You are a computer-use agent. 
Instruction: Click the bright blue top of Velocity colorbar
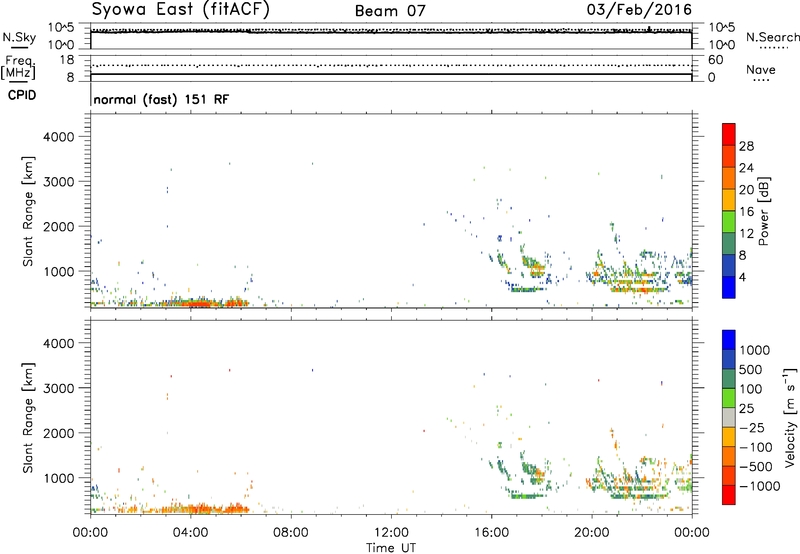(729, 340)
